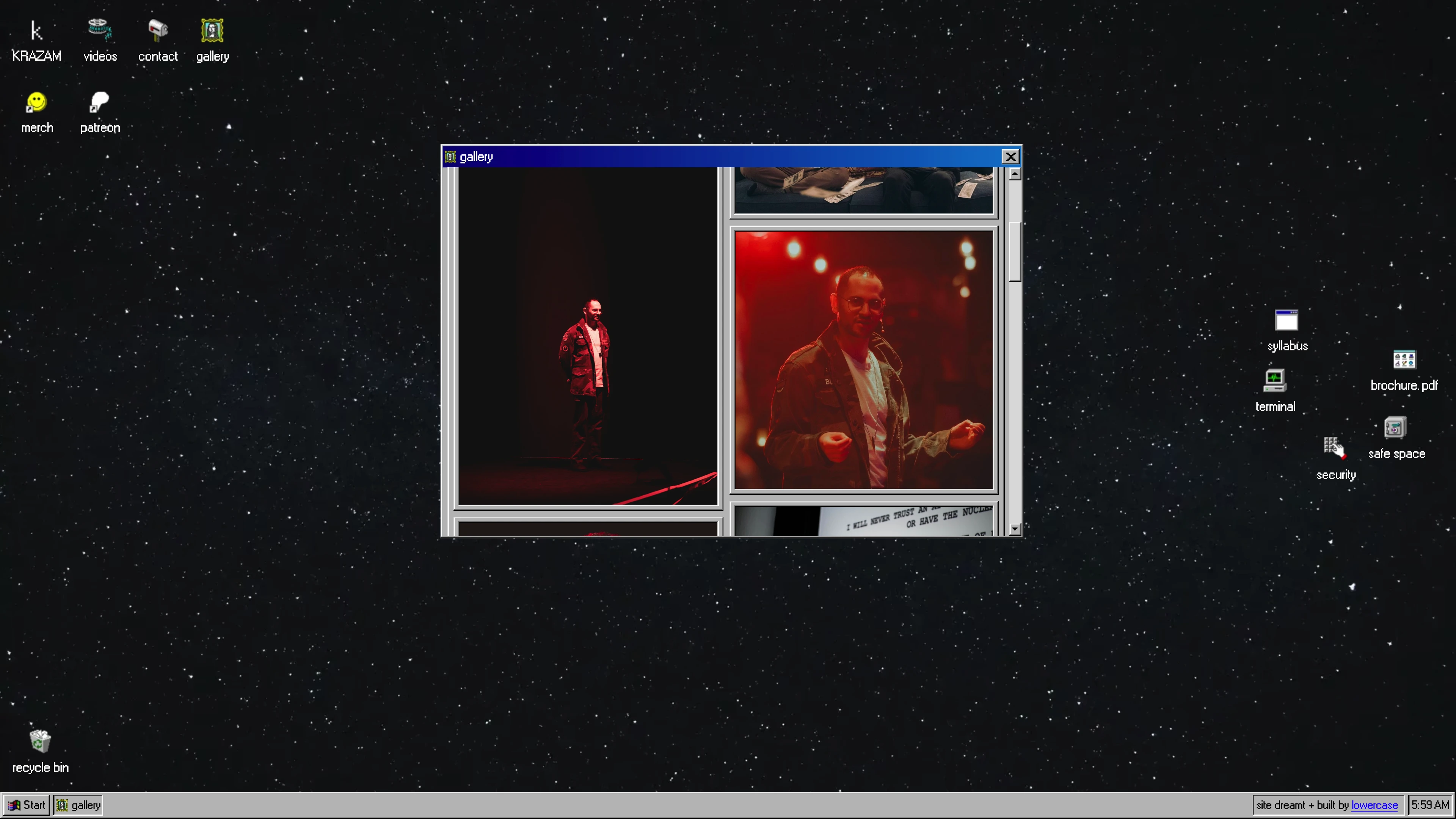Screen dimensions: 1456x819
Task: Open the merch smiley icon
Action: click(37, 102)
